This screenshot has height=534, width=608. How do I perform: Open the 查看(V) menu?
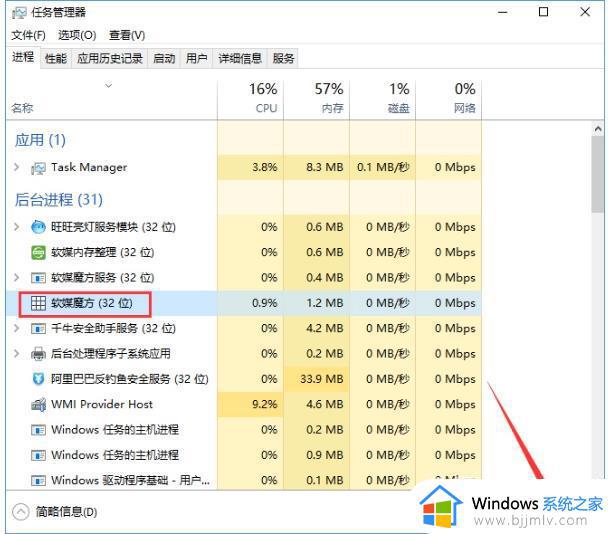(127, 35)
